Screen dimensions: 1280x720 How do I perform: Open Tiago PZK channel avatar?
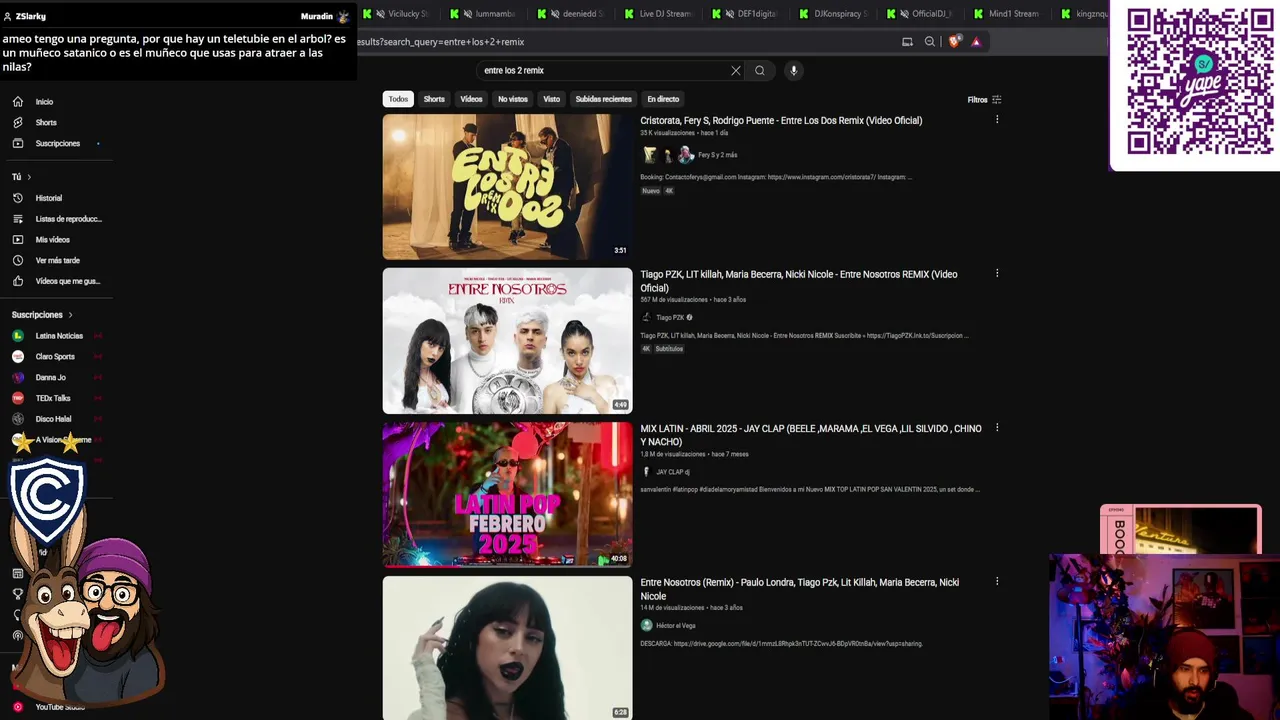646,317
